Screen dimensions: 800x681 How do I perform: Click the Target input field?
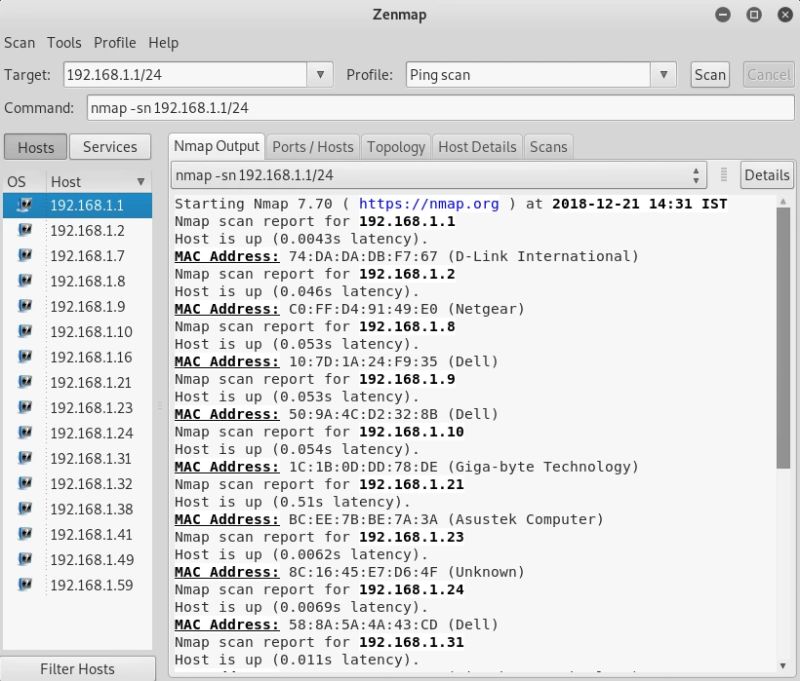(x=185, y=74)
